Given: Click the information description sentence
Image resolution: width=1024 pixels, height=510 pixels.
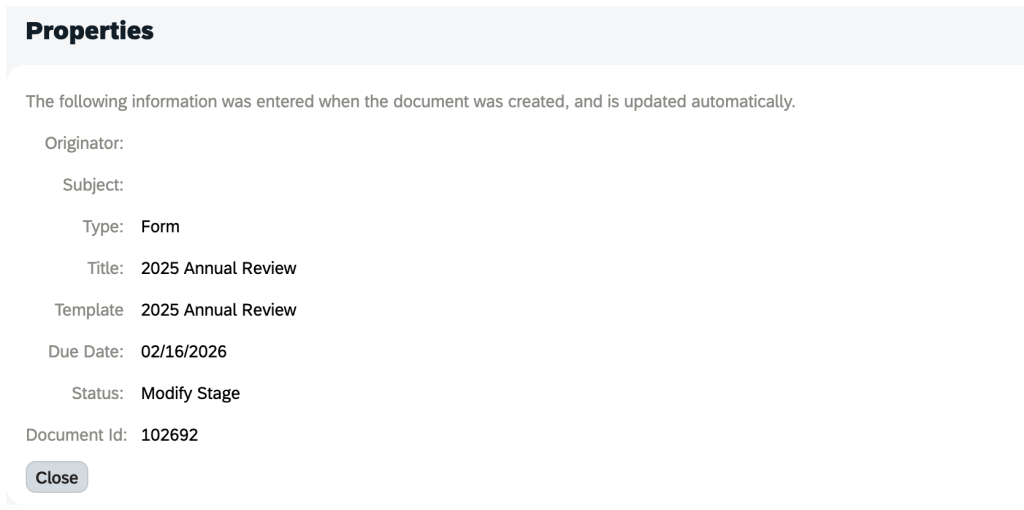Looking at the screenshot, I should 410,102.
